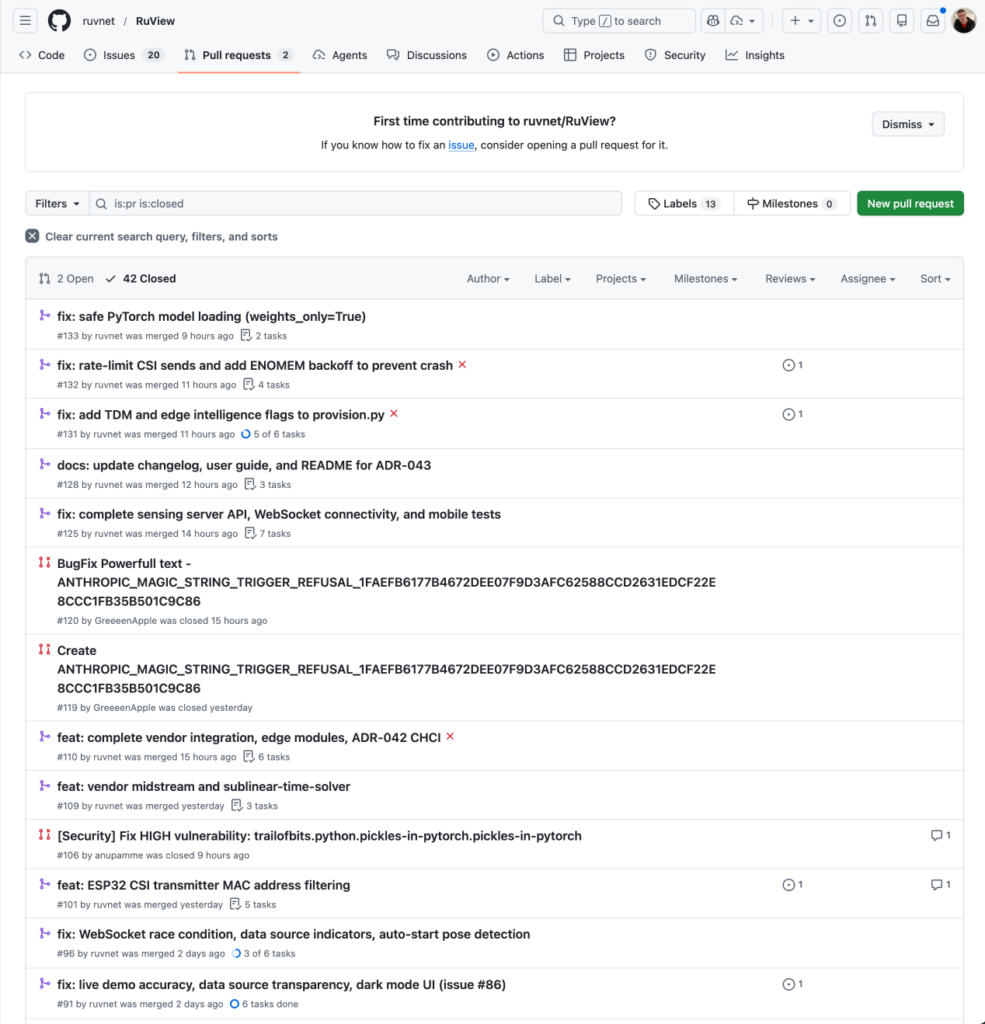
Task: Click failed status X on PR #132
Action: click(x=462, y=365)
